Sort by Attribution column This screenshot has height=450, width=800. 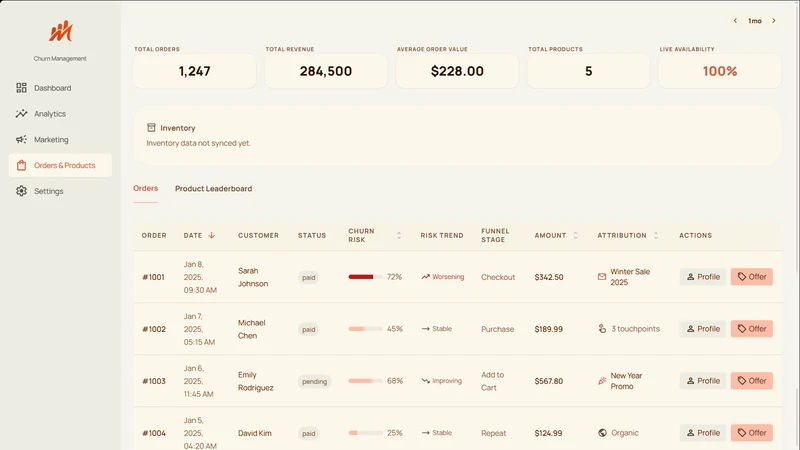pos(656,235)
